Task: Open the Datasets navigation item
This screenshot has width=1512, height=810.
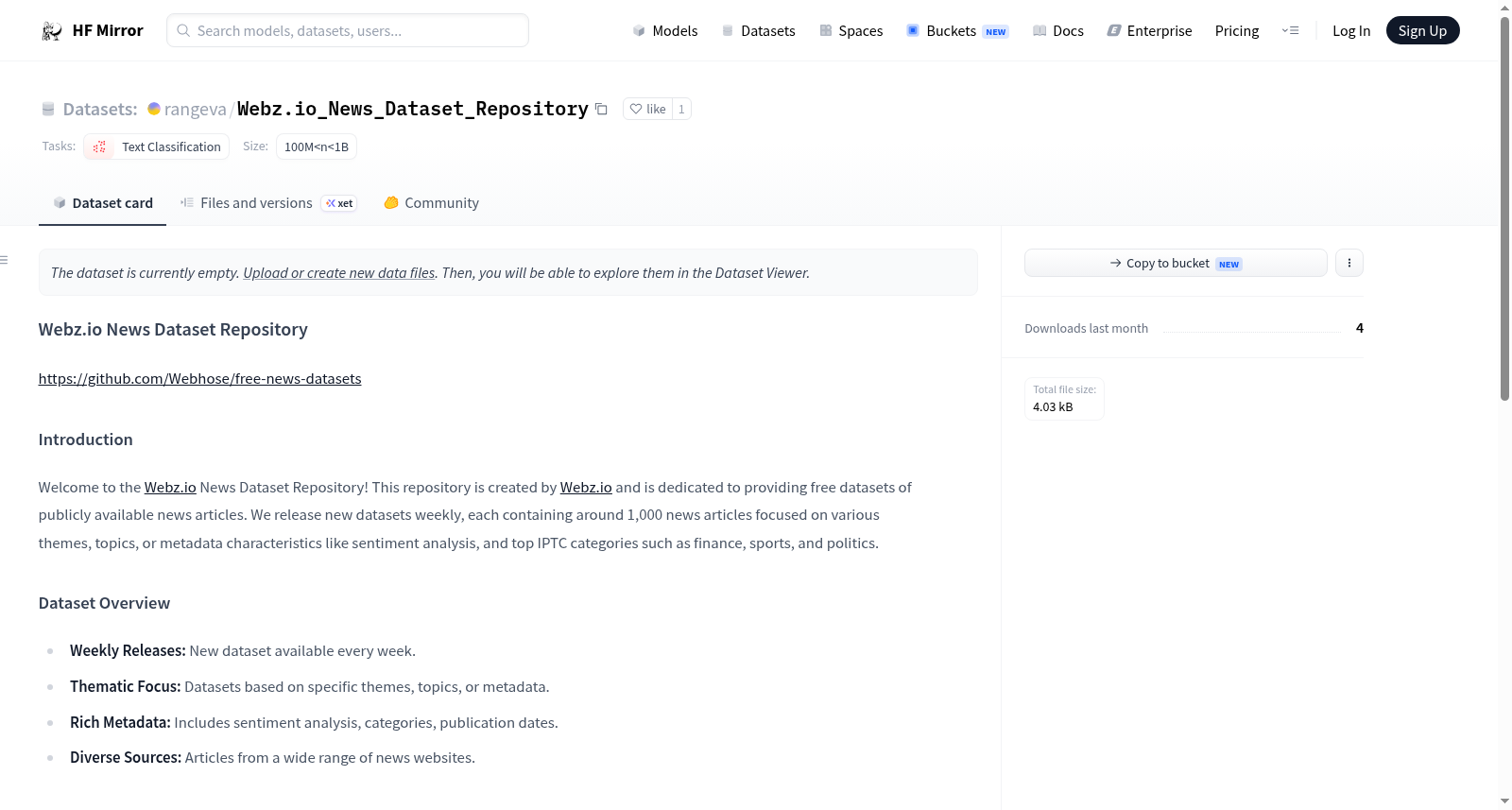Action: click(758, 30)
